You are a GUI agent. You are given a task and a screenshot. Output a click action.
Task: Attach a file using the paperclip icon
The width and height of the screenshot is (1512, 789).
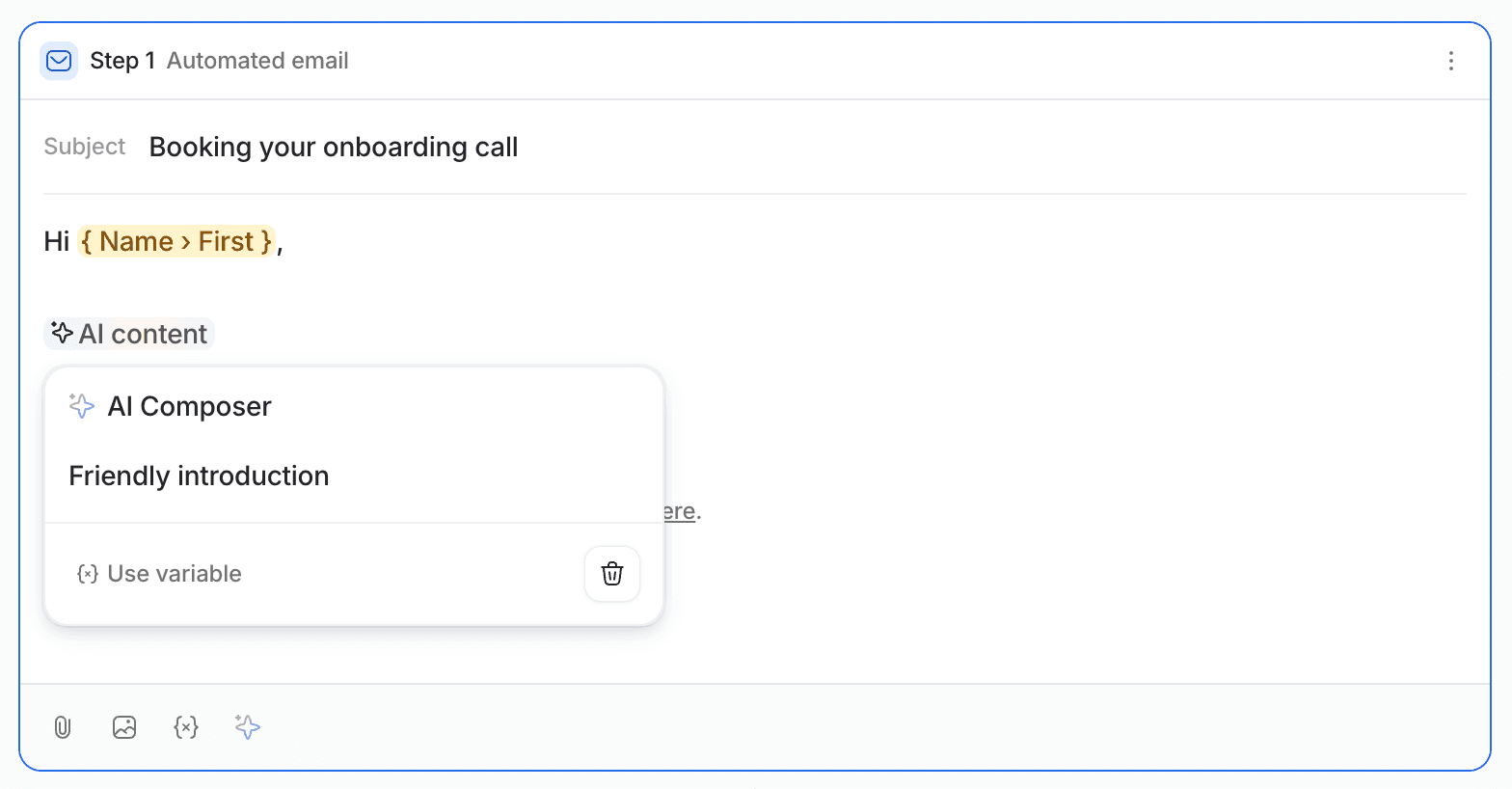(x=63, y=727)
